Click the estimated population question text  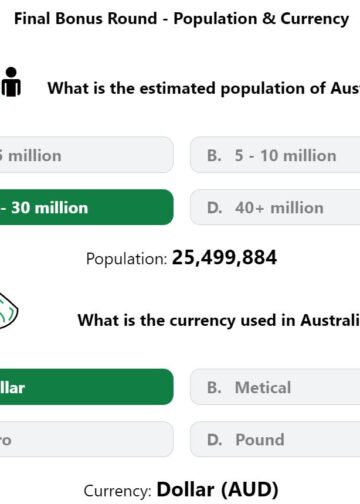[204, 88]
